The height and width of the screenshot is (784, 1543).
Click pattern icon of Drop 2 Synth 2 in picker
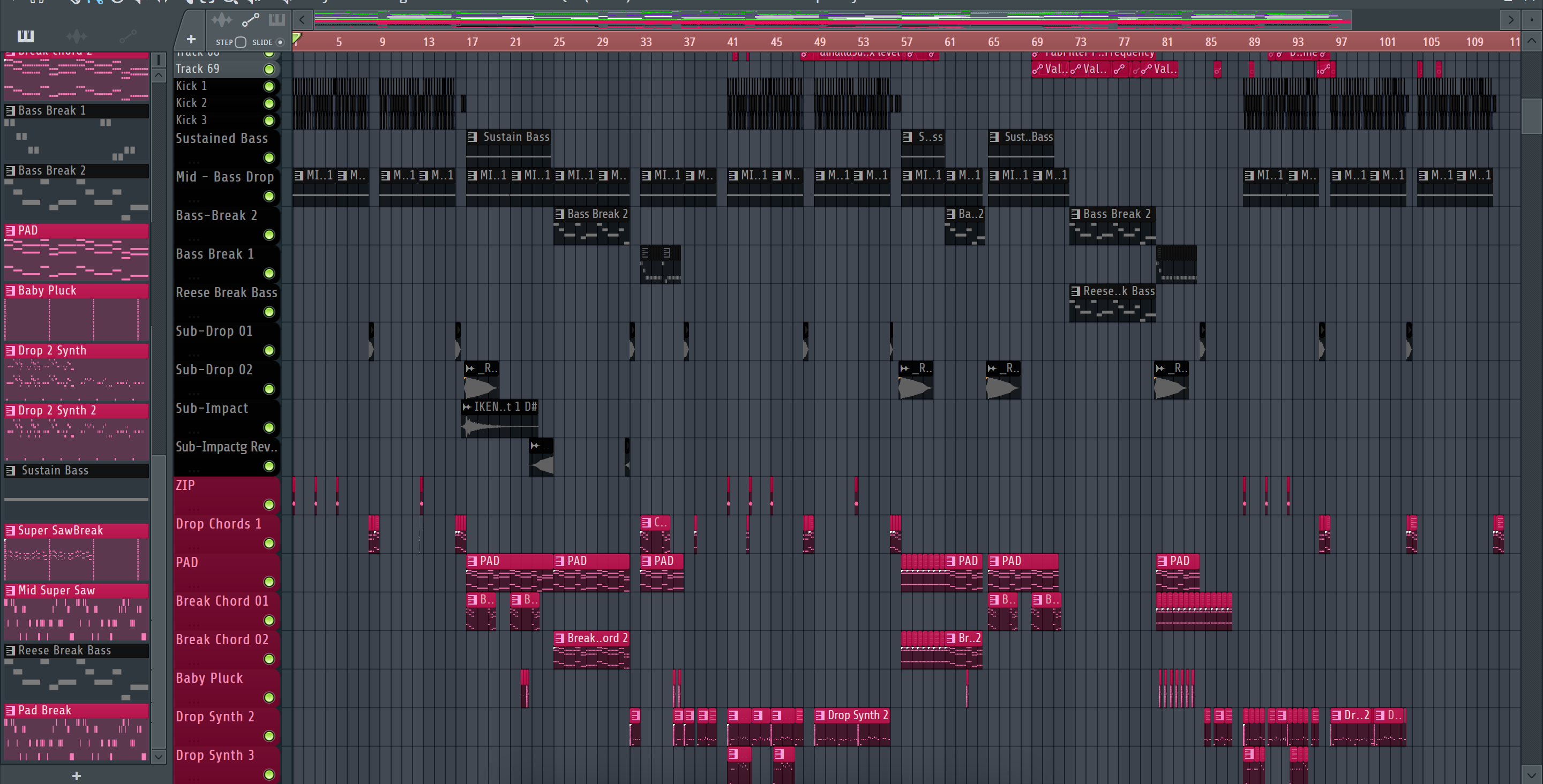pos(10,411)
